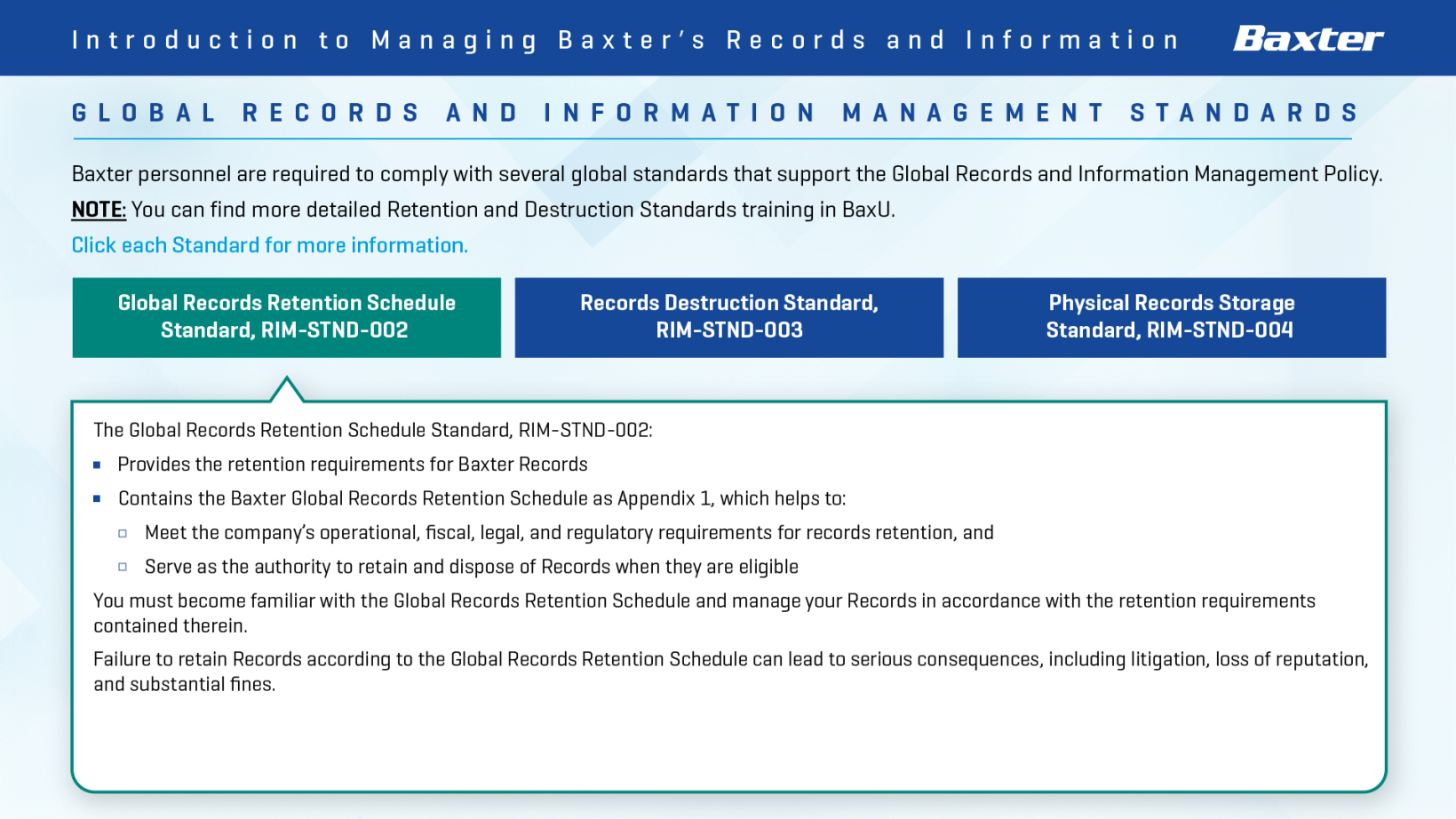Click header 'Introduction to Managing Baxter's Records and Information'
Viewport: 1456px width, 819px height.
click(625, 40)
